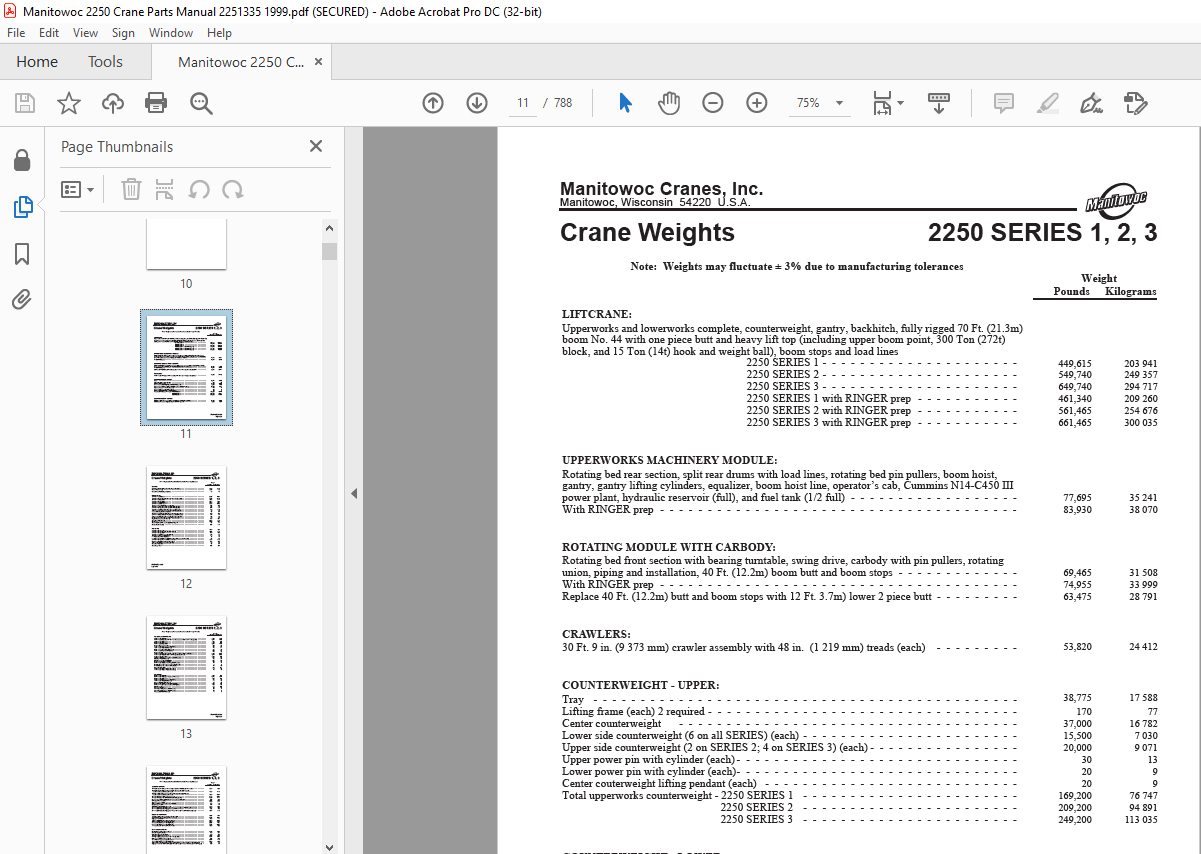Switch to the Tools tab
Screen dimensions: 1201x854
(105, 62)
